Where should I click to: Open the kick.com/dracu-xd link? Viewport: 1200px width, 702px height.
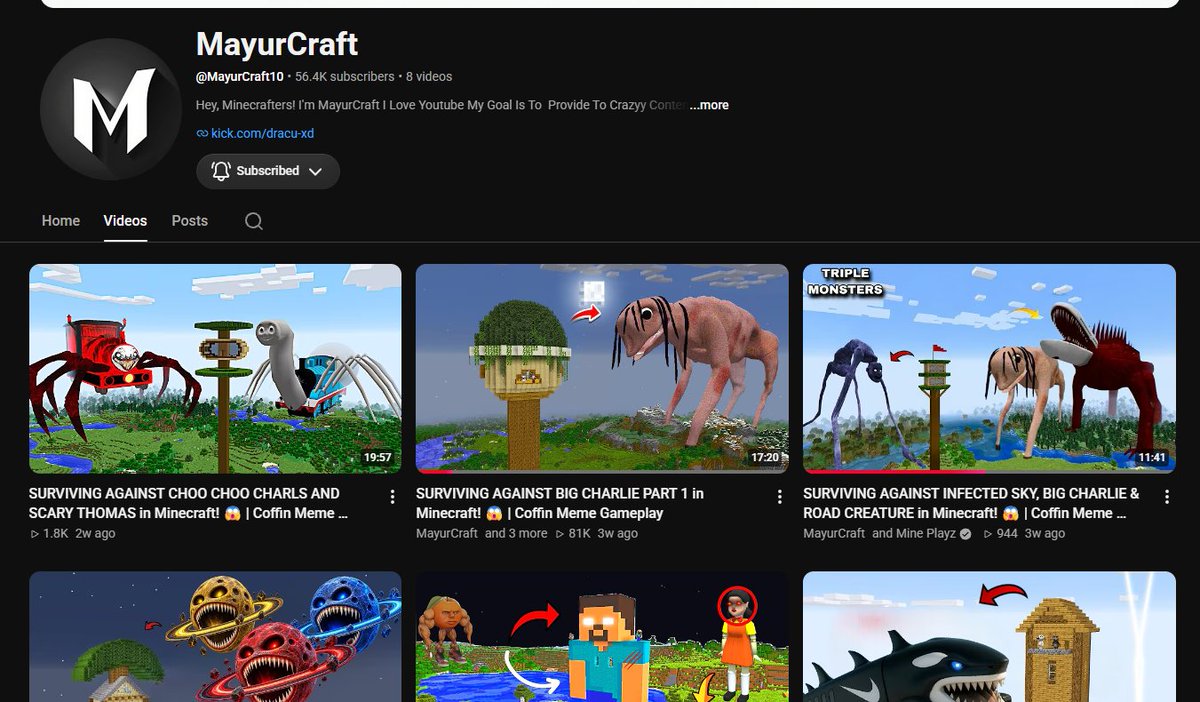click(x=263, y=133)
